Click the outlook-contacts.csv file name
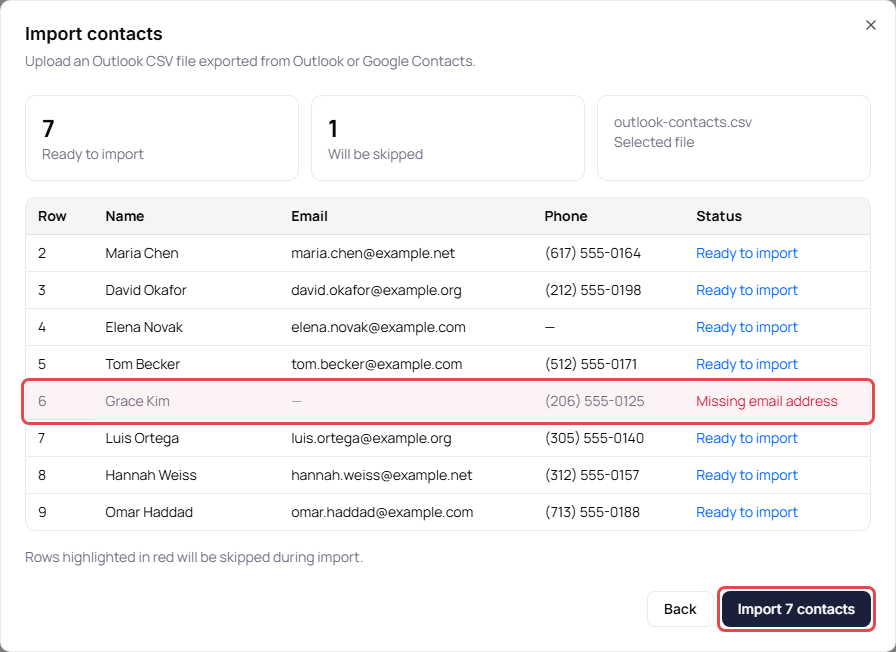896x652 pixels. [x=683, y=122]
